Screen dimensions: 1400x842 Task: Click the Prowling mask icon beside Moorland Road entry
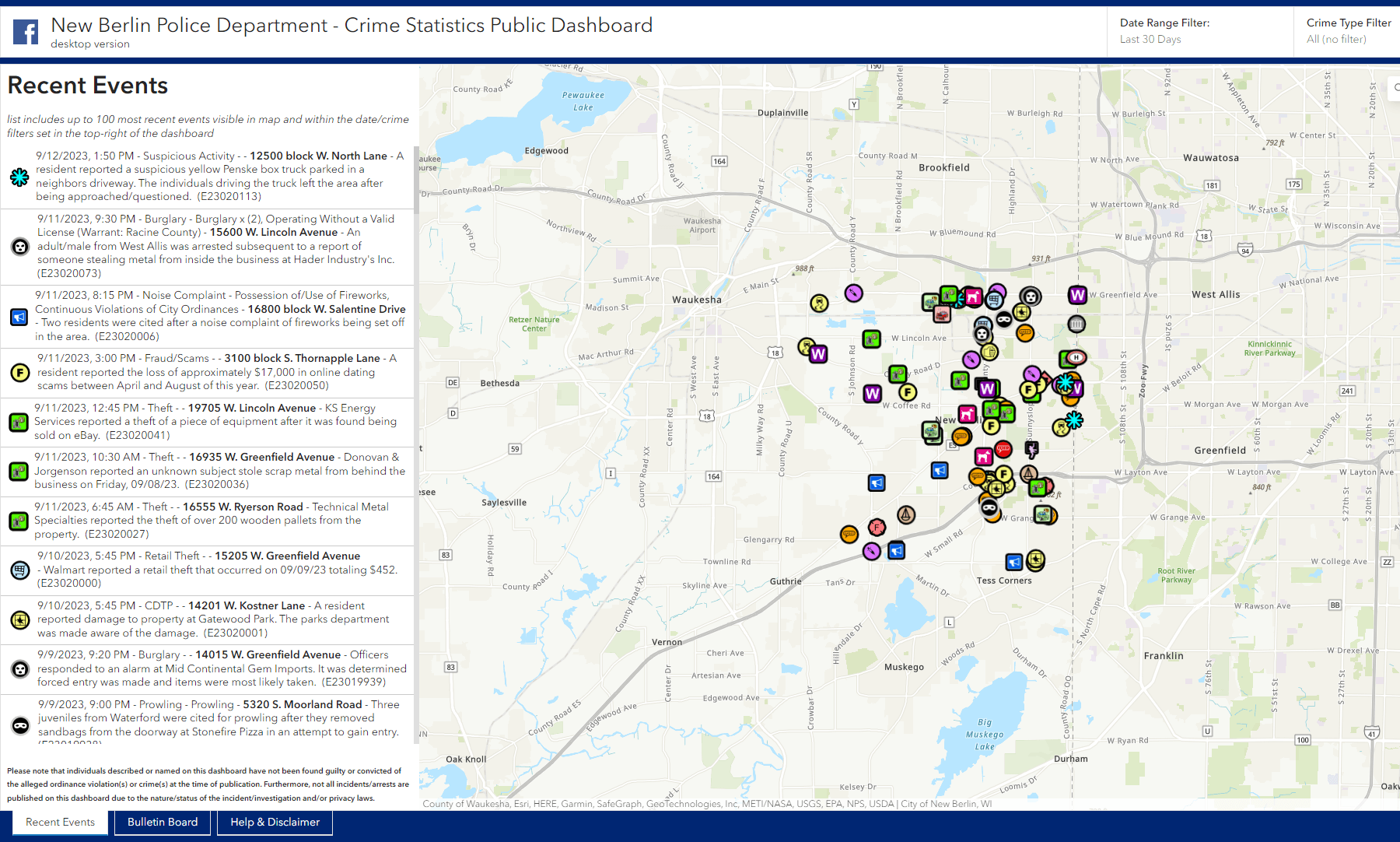(x=19, y=725)
